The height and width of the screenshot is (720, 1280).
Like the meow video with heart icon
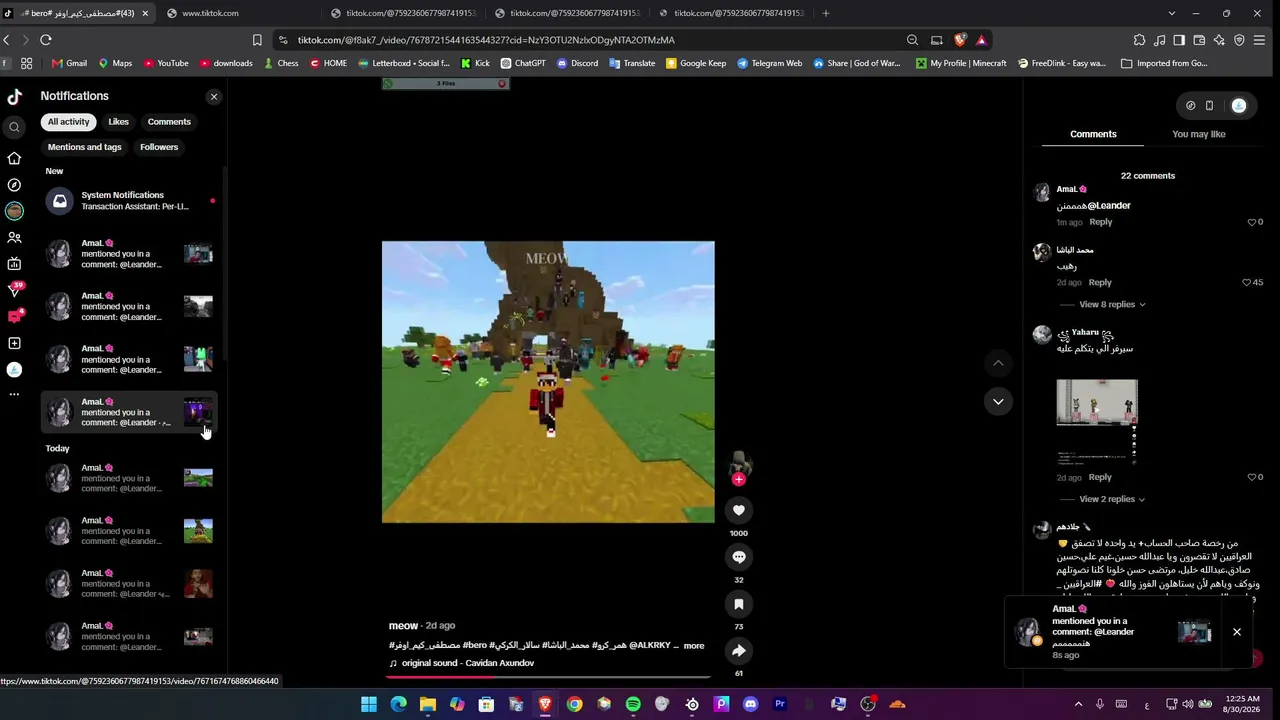pos(739,510)
